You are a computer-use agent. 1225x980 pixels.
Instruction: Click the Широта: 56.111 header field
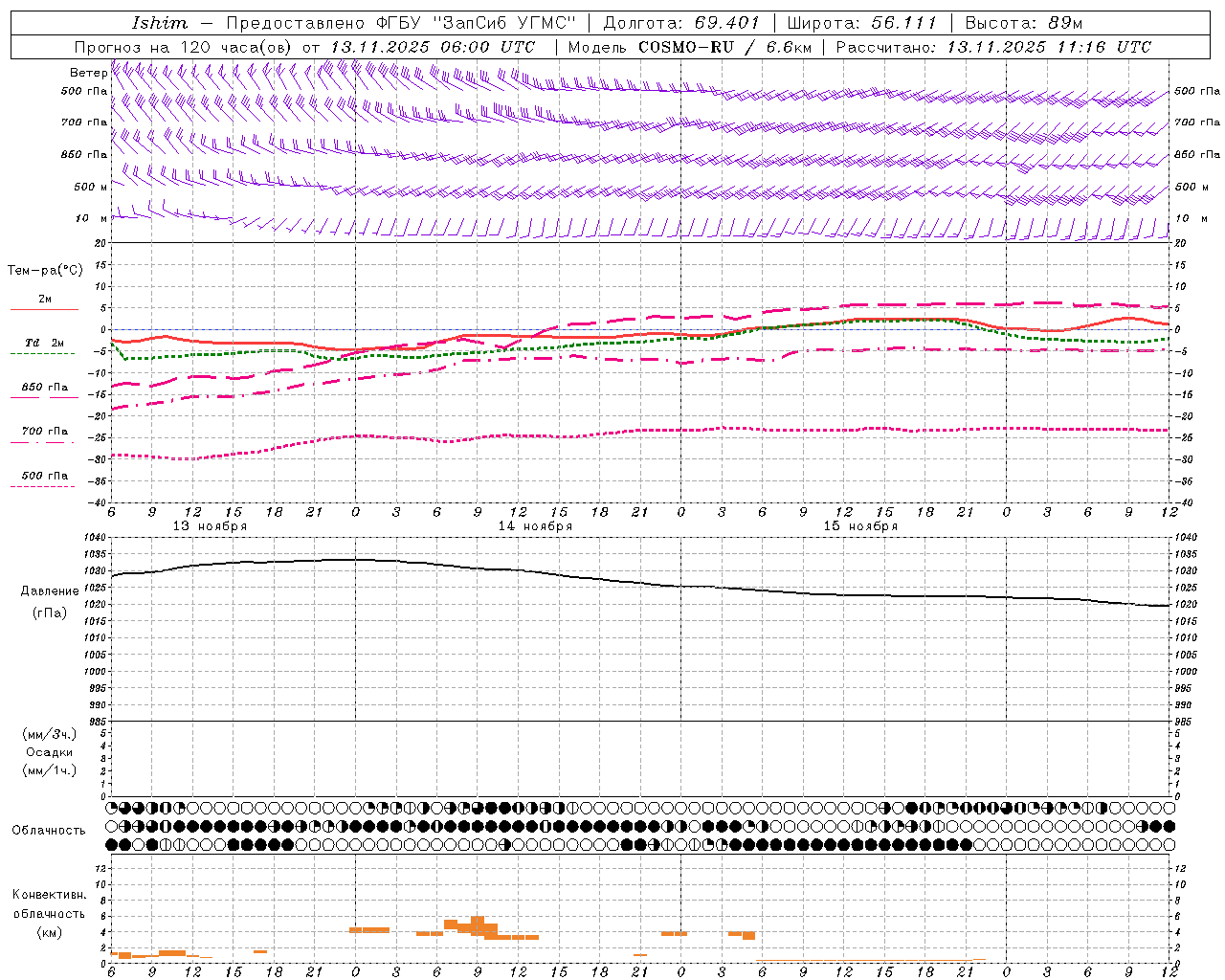pyautogui.click(x=861, y=23)
